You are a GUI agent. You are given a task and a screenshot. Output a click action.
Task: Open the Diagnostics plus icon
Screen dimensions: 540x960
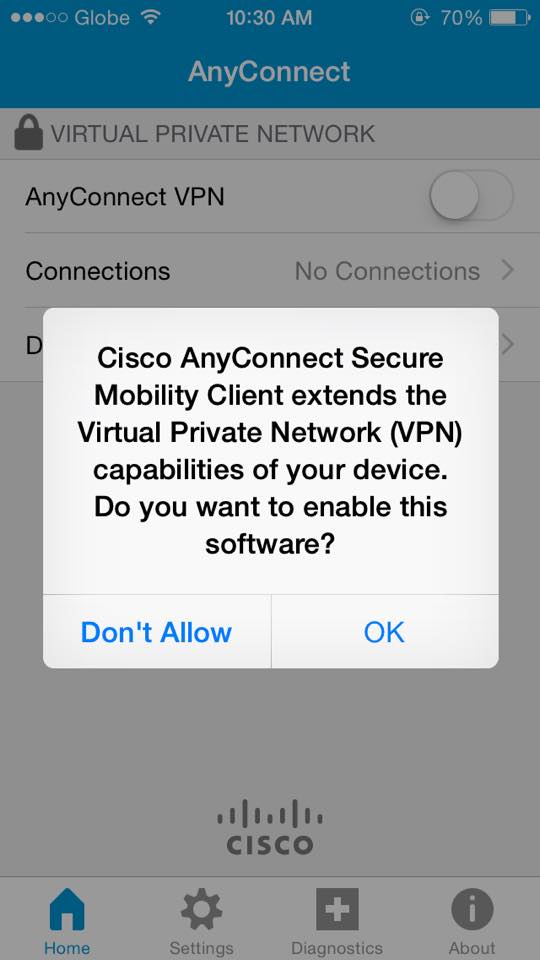pos(337,910)
